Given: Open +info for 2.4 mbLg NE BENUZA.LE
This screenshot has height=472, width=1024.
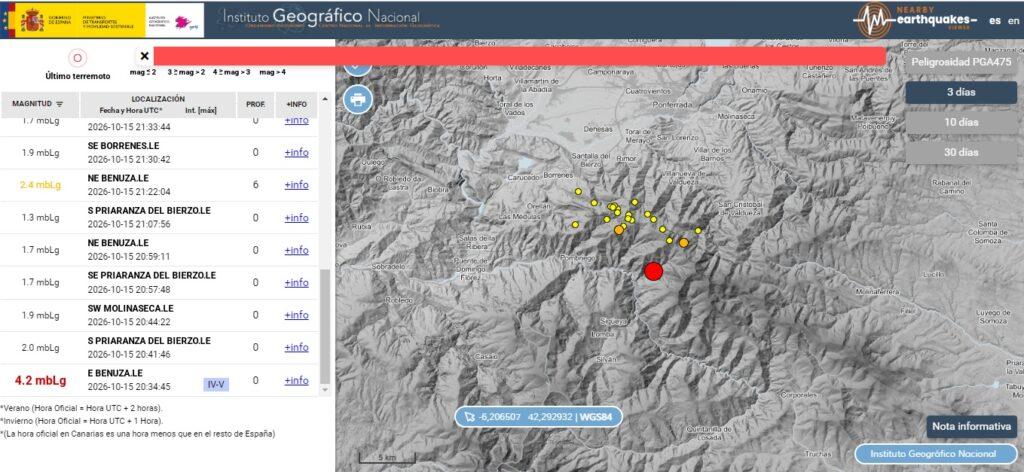Looking at the screenshot, I should [x=296, y=185].
